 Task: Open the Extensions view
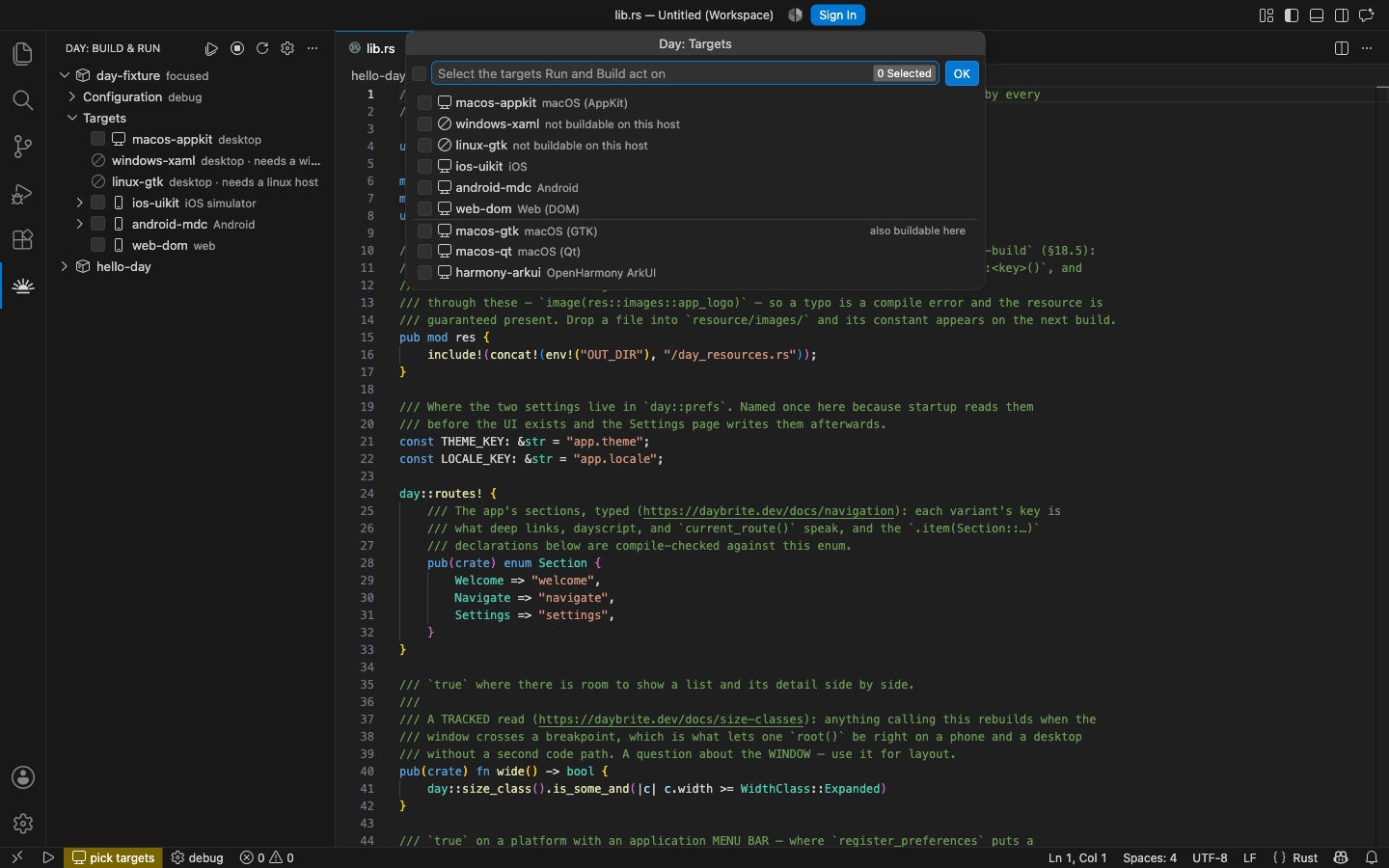click(23, 239)
